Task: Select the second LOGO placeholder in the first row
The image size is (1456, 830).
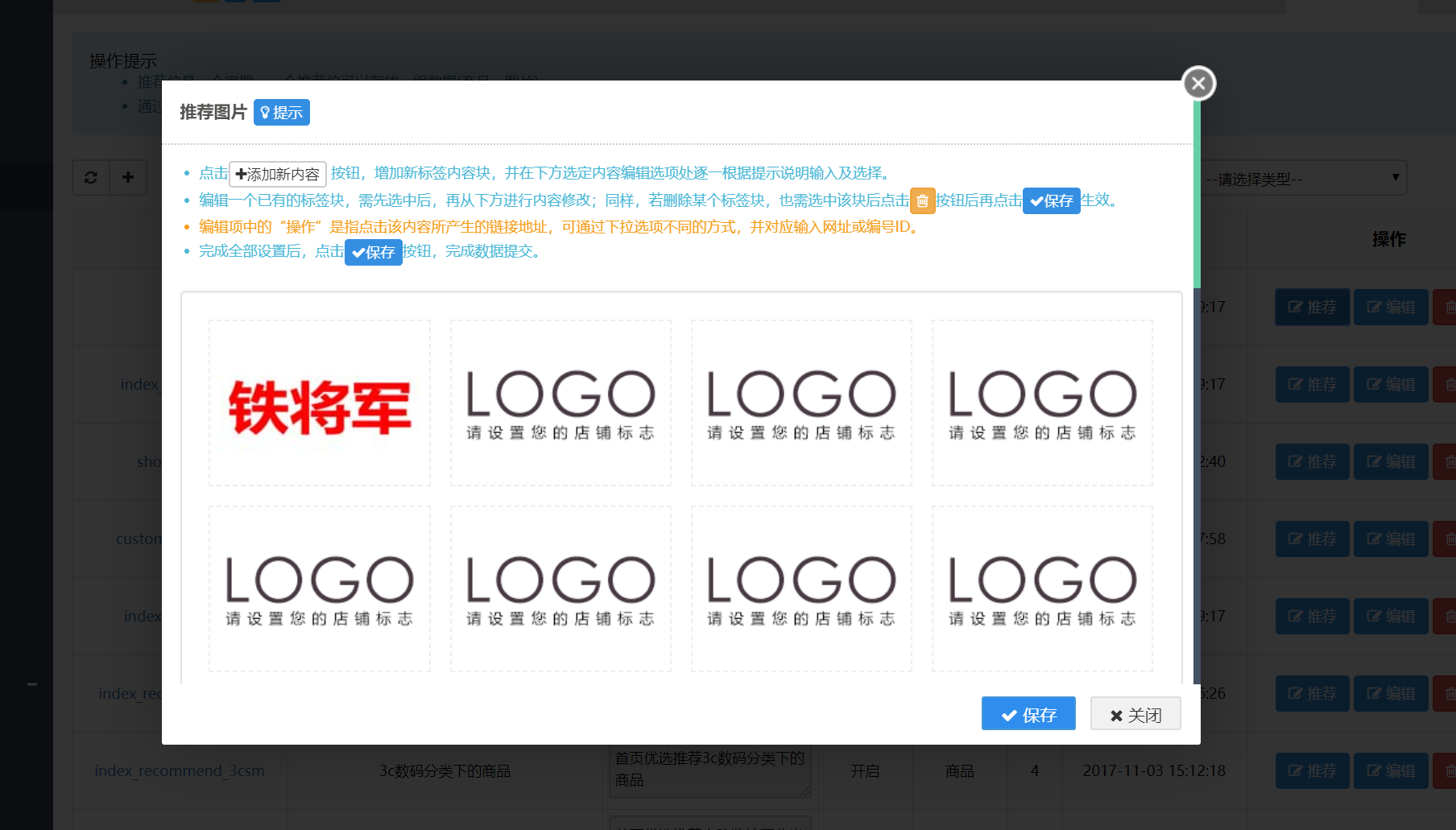Action: [560, 403]
